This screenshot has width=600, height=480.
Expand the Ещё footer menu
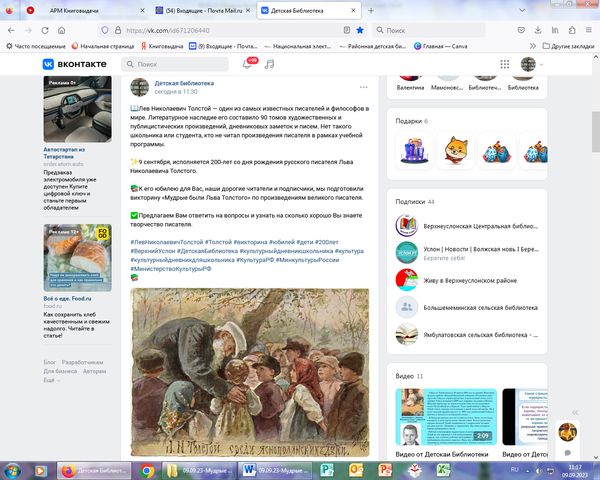tap(50, 380)
